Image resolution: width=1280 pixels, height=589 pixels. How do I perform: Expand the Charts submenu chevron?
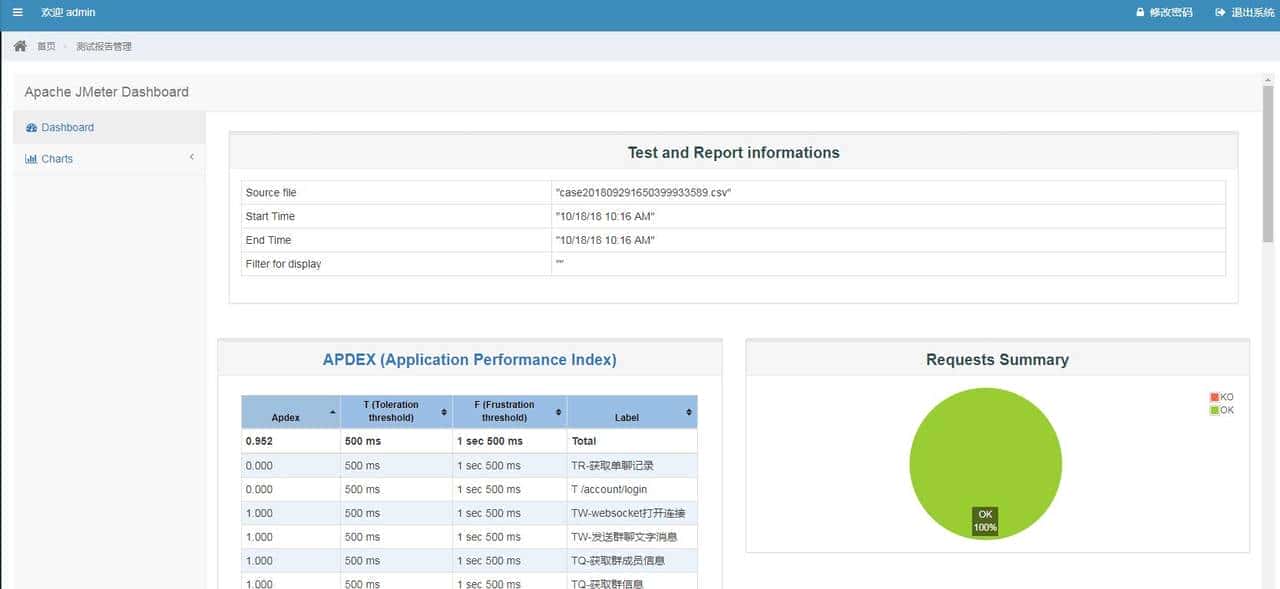tap(191, 158)
